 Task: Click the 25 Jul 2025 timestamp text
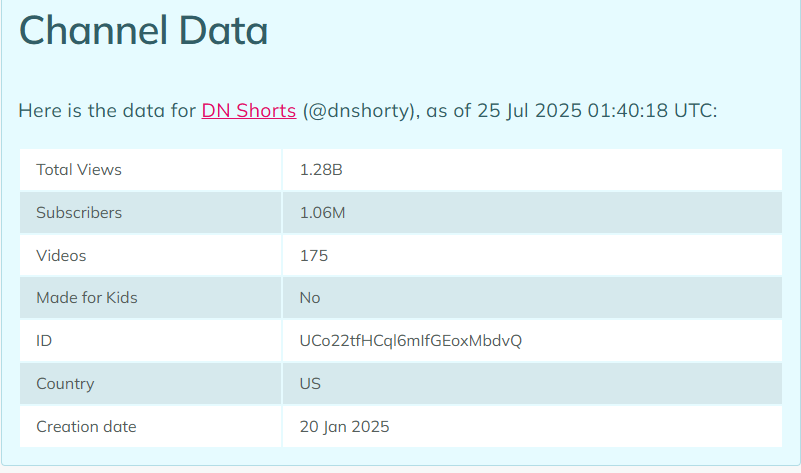pos(529,111)
